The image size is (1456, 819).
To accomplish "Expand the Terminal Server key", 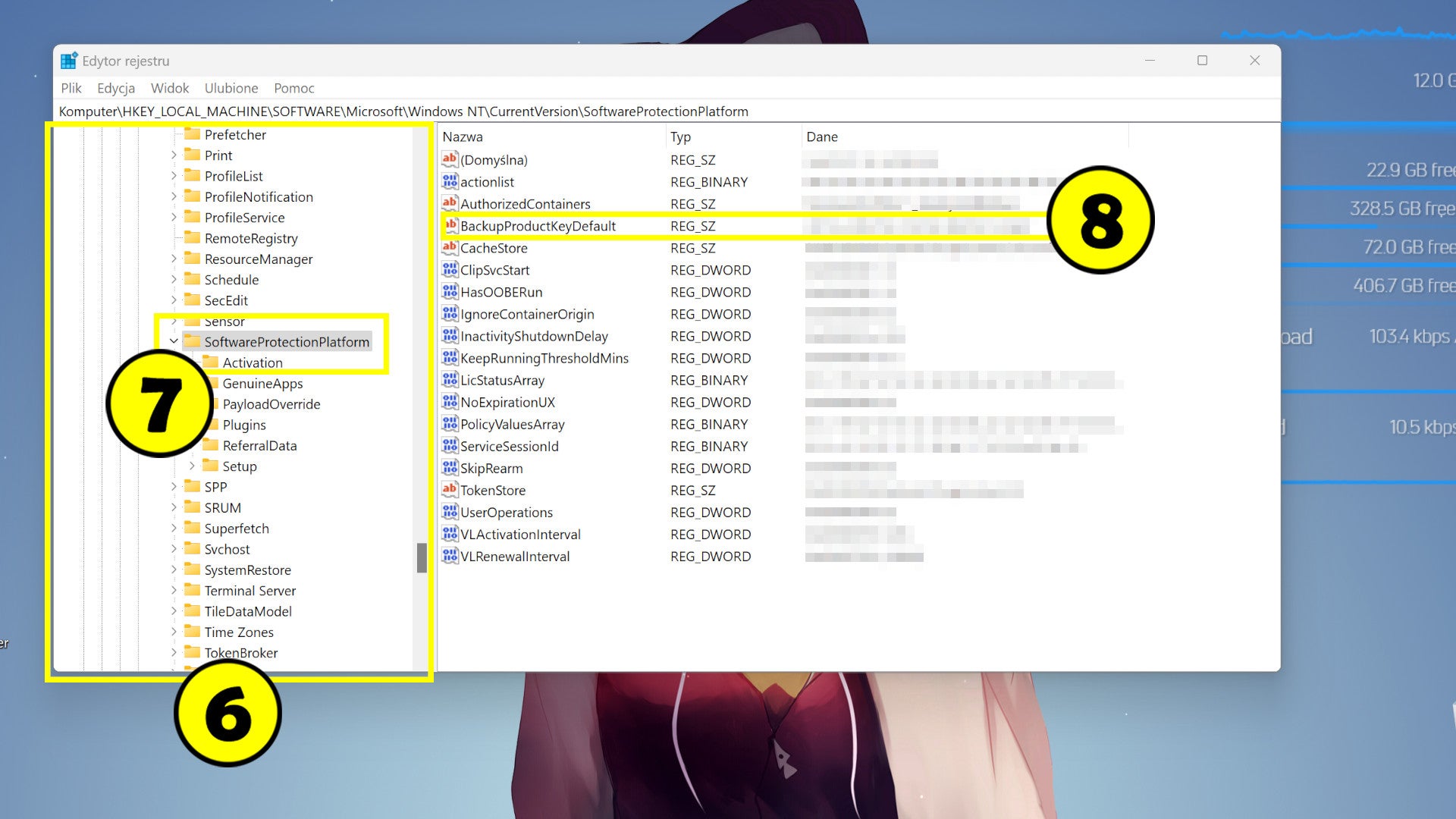I will [174, 590].
